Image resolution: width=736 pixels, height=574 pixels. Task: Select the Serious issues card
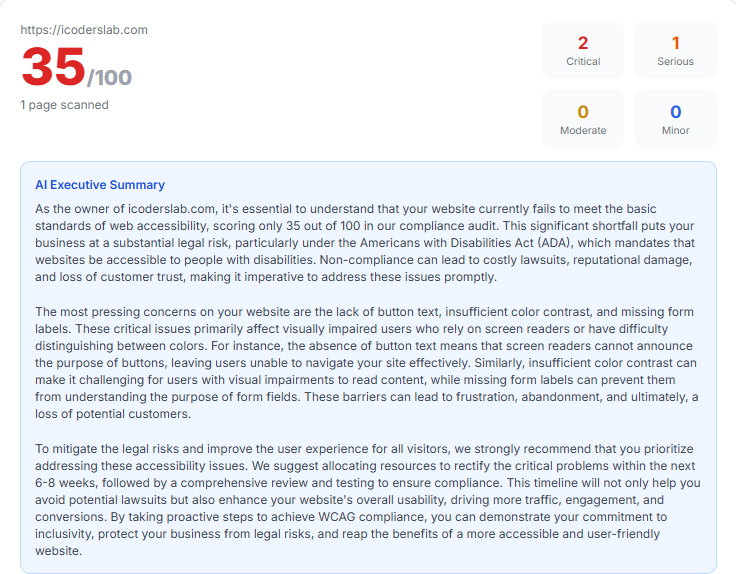[675, 50]
